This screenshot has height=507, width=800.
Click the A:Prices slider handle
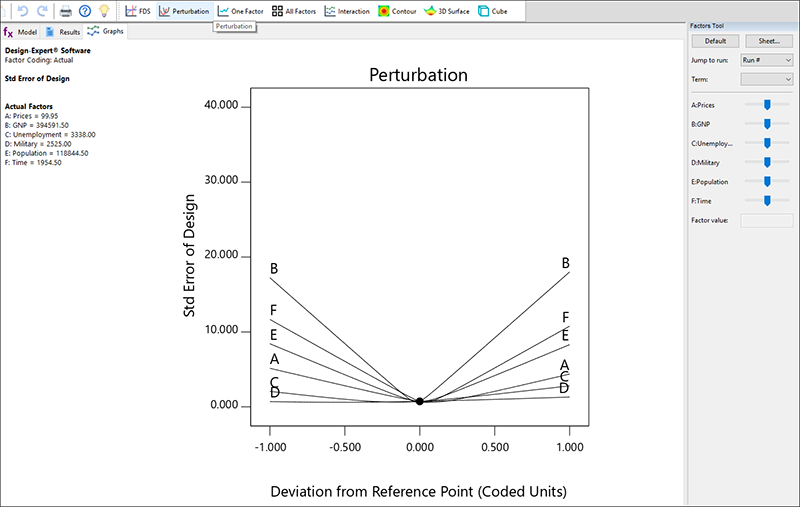point(767,104)
